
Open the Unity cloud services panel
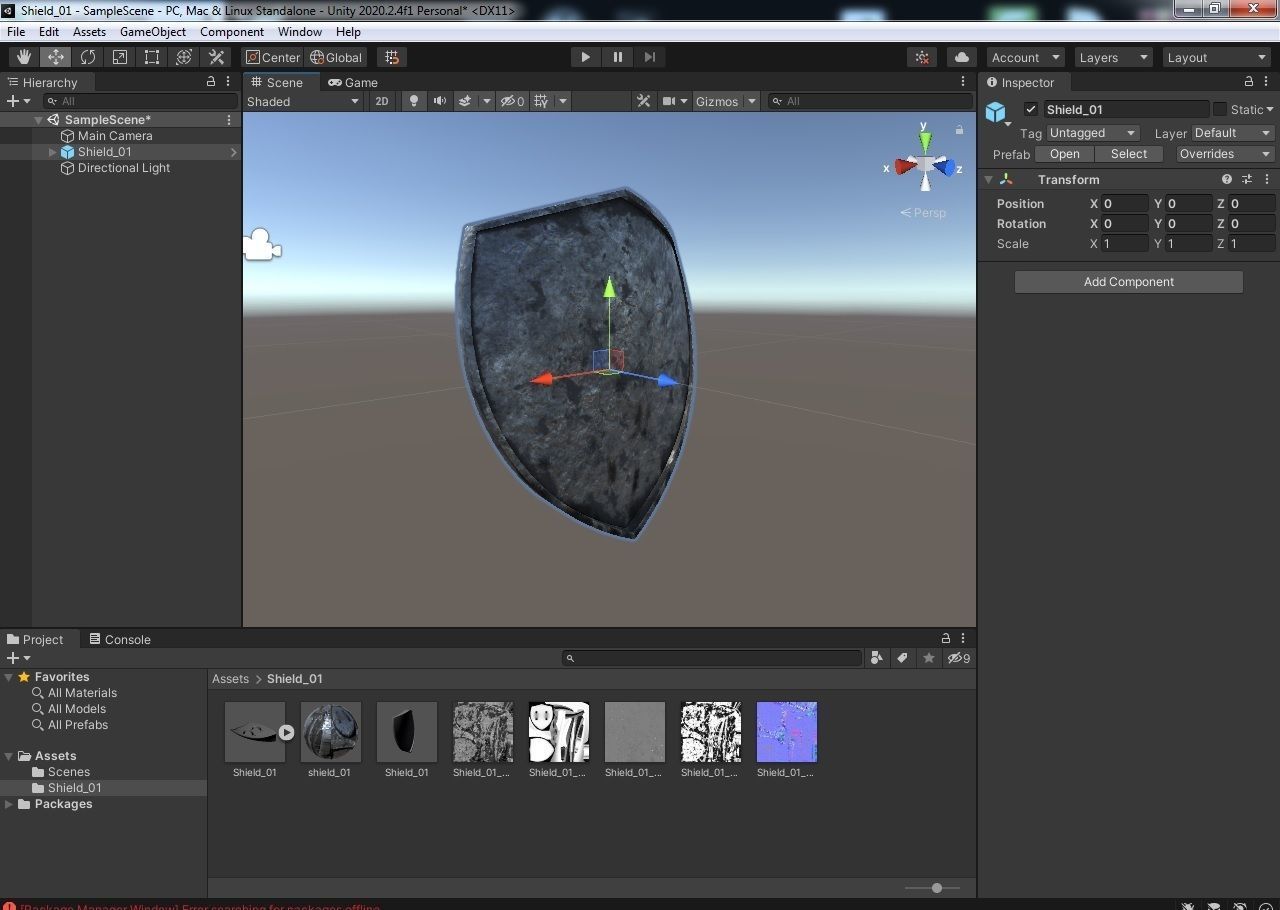(x=958, y=57)
